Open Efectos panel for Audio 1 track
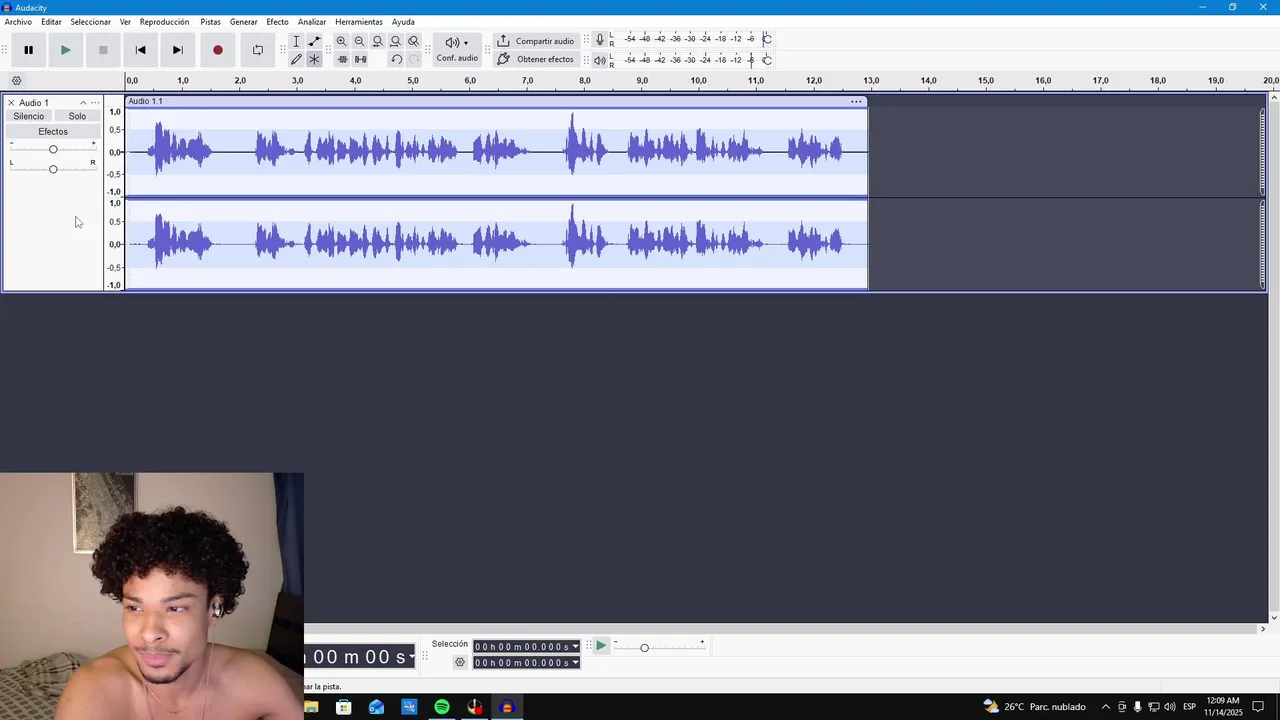 click(x=53, y=131)
